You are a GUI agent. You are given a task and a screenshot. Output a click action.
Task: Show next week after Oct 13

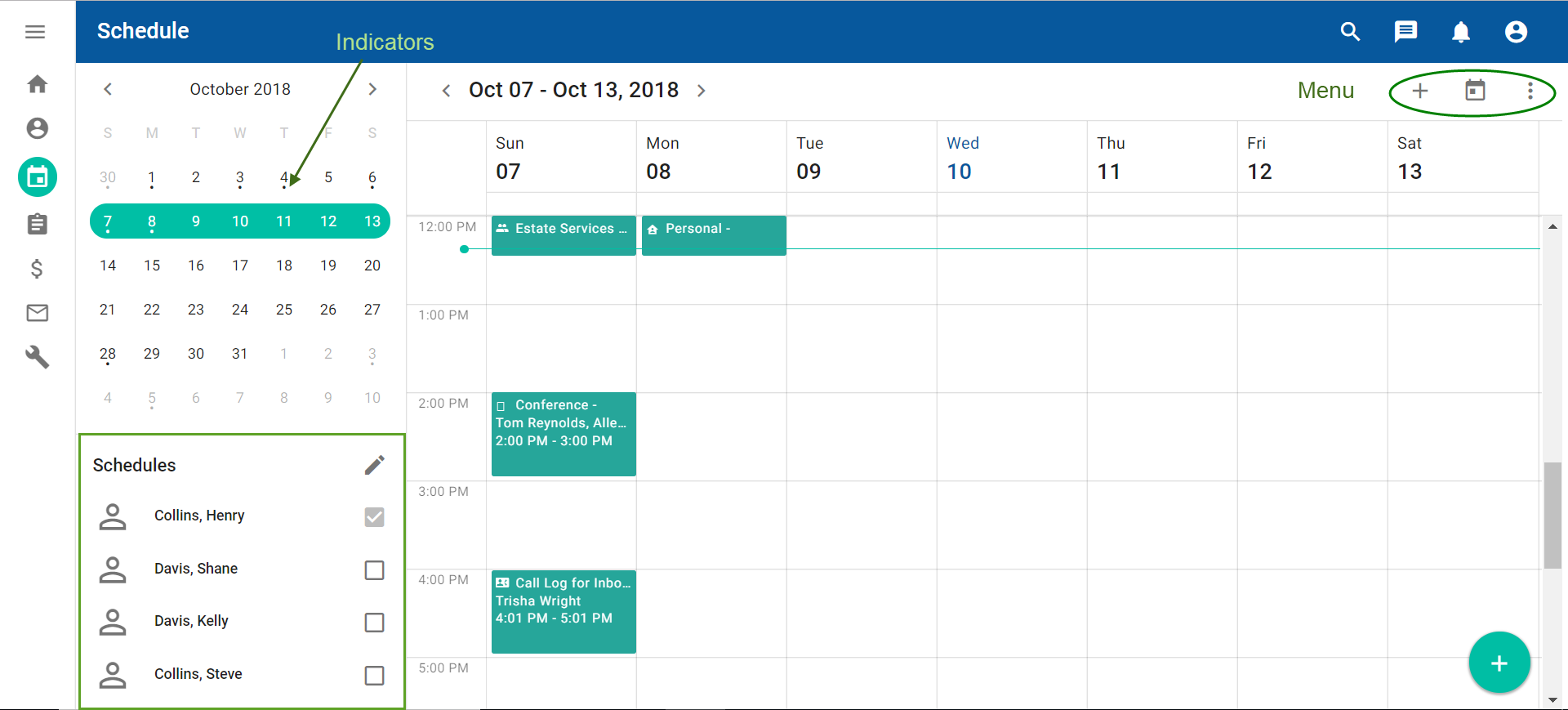(702, 91)
